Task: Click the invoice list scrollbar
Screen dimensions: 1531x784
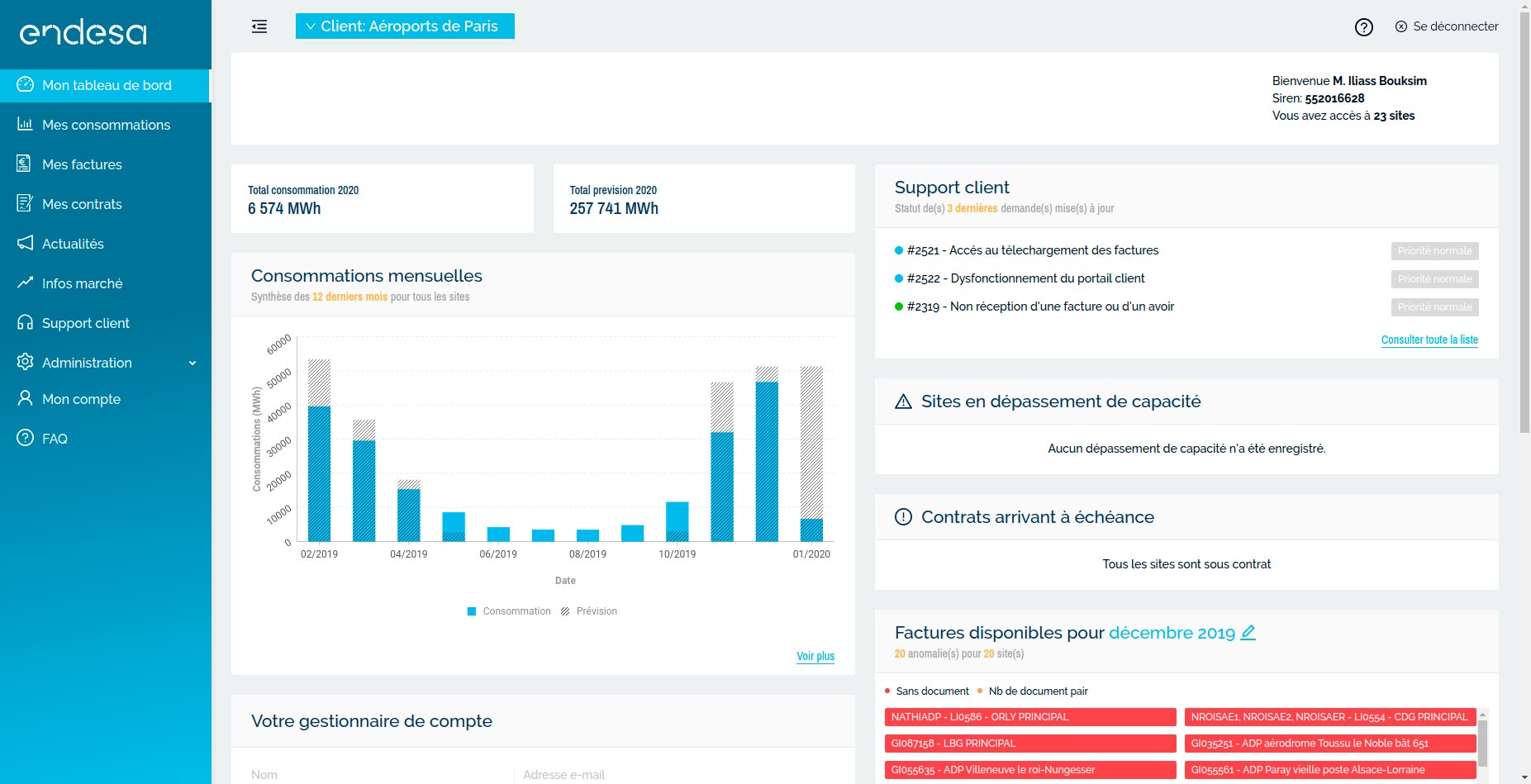Action: (x=1482, y=743)
